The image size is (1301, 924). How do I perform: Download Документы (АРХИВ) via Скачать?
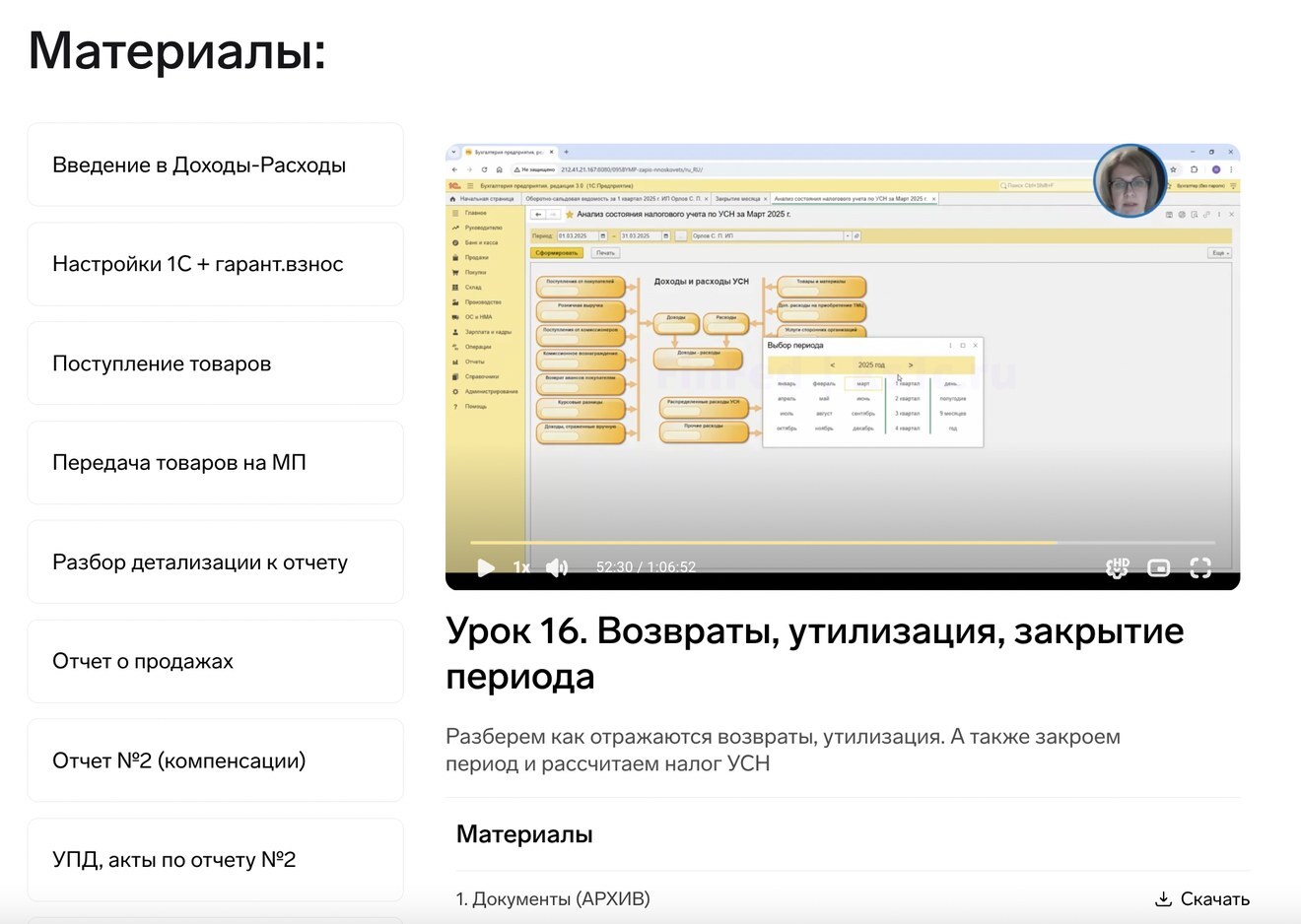(1201, 898)
